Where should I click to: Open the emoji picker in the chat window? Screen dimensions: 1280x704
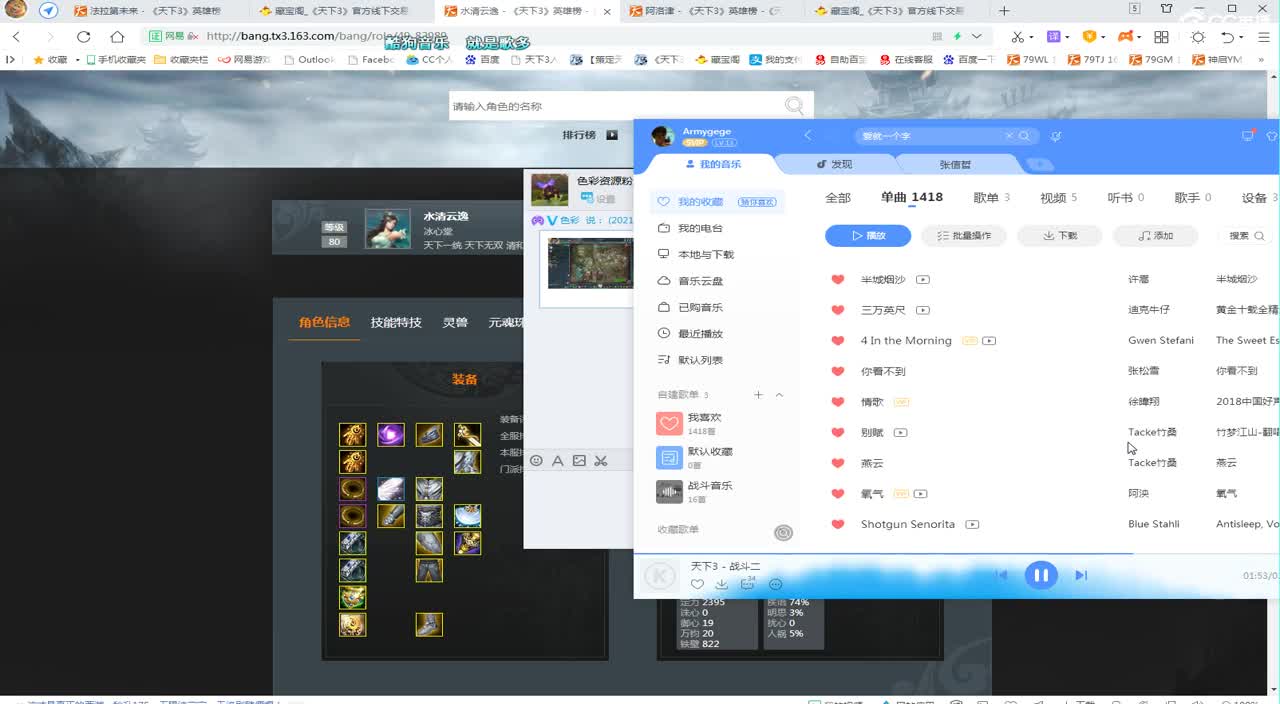coord(536,460)
